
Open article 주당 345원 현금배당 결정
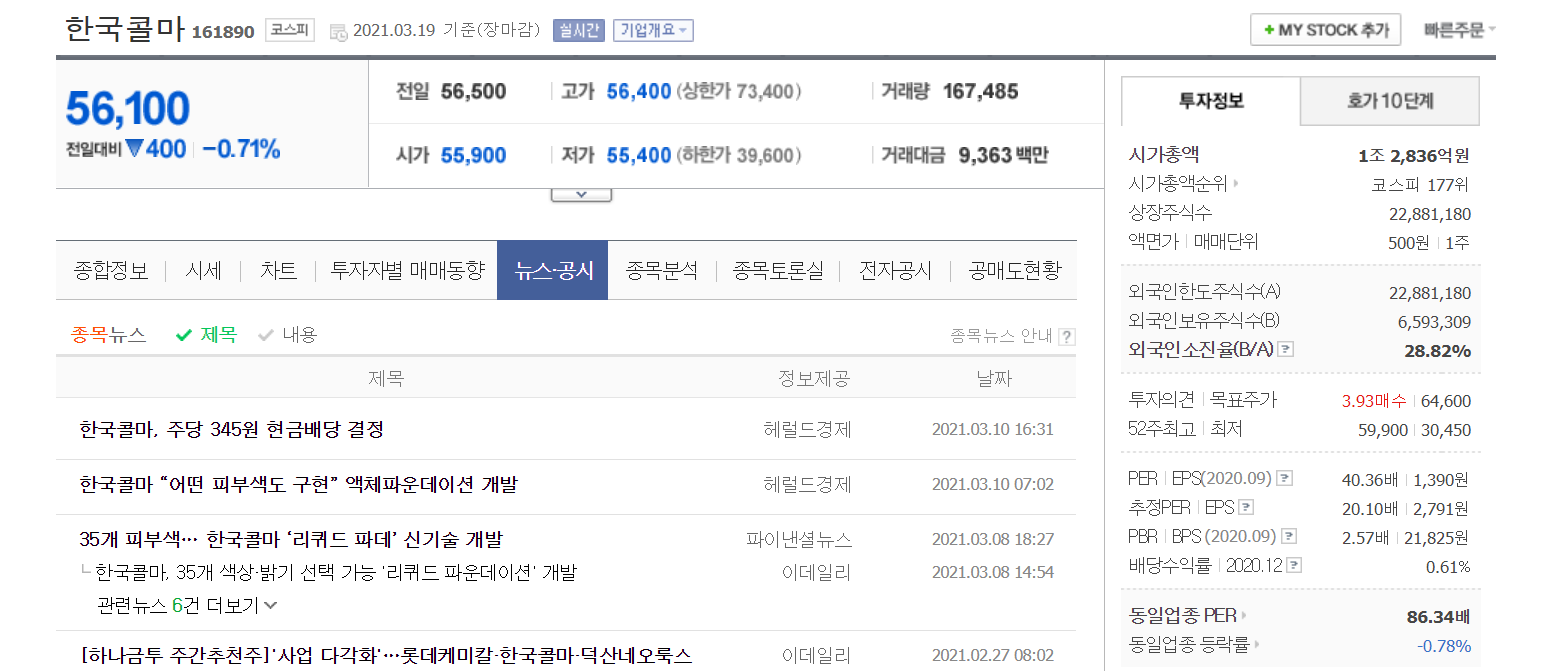tap(231, 429)
